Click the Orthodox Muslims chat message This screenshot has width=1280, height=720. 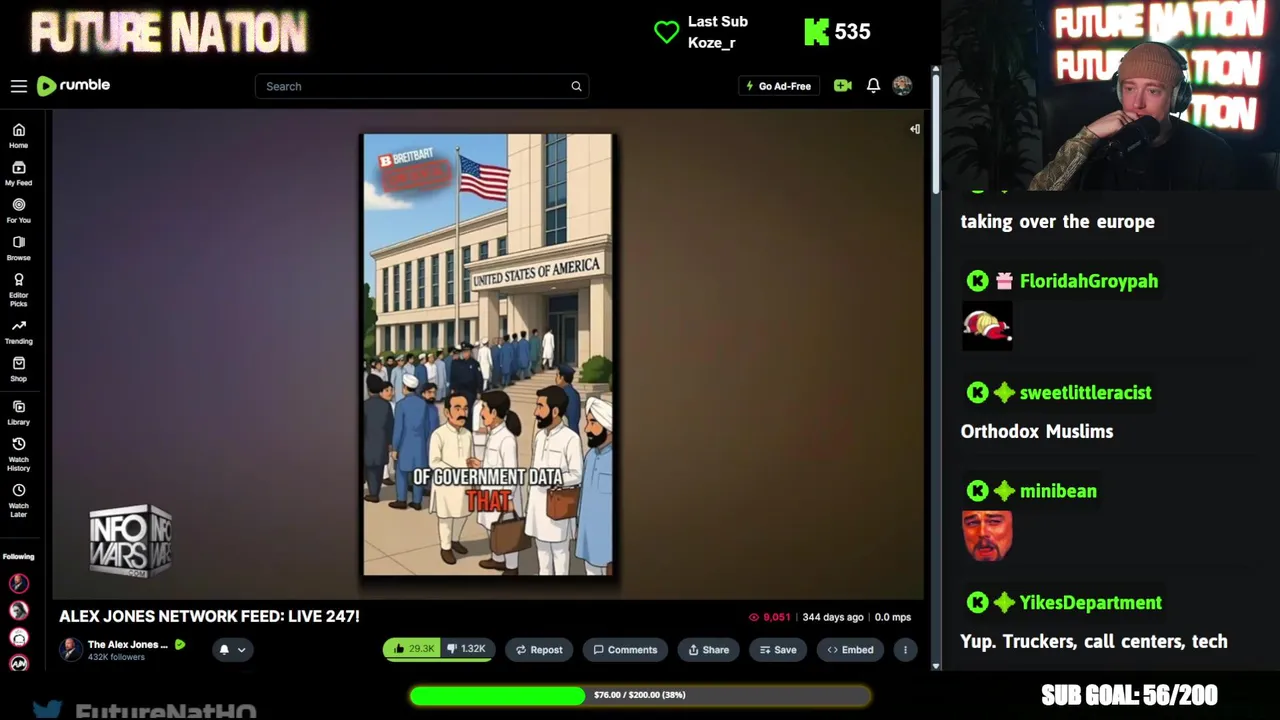(x=1037, y=431)
